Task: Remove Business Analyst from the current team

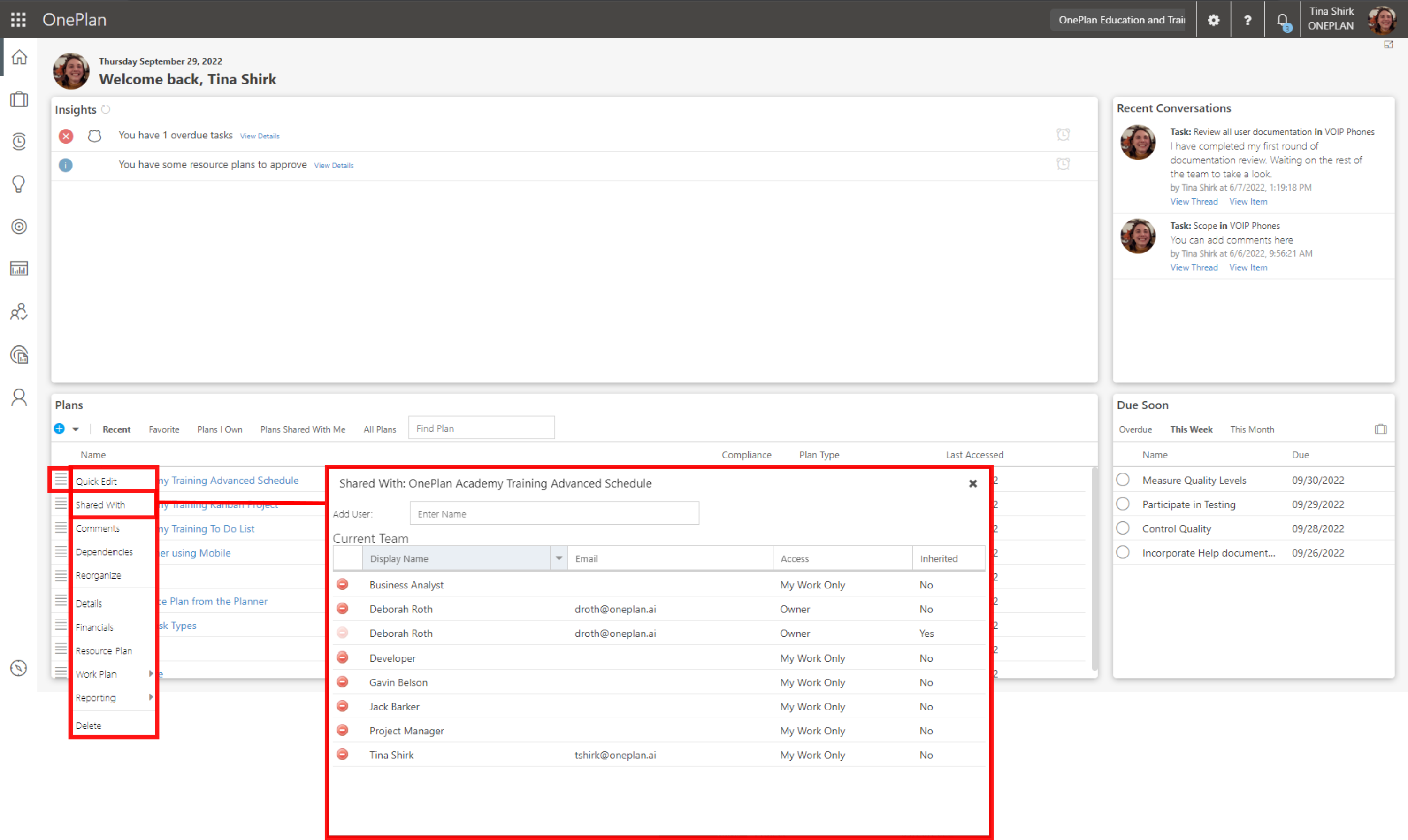Action: 343,584
